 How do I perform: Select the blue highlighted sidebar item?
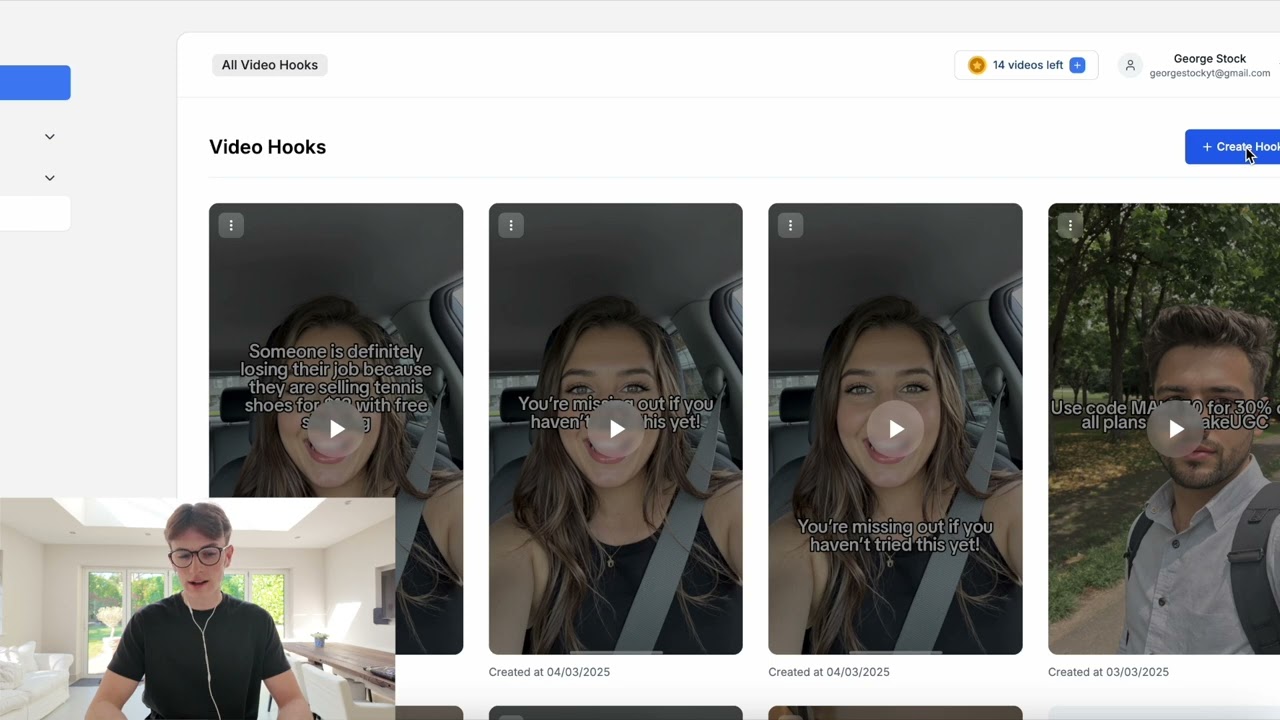click(x=34, y=83)
